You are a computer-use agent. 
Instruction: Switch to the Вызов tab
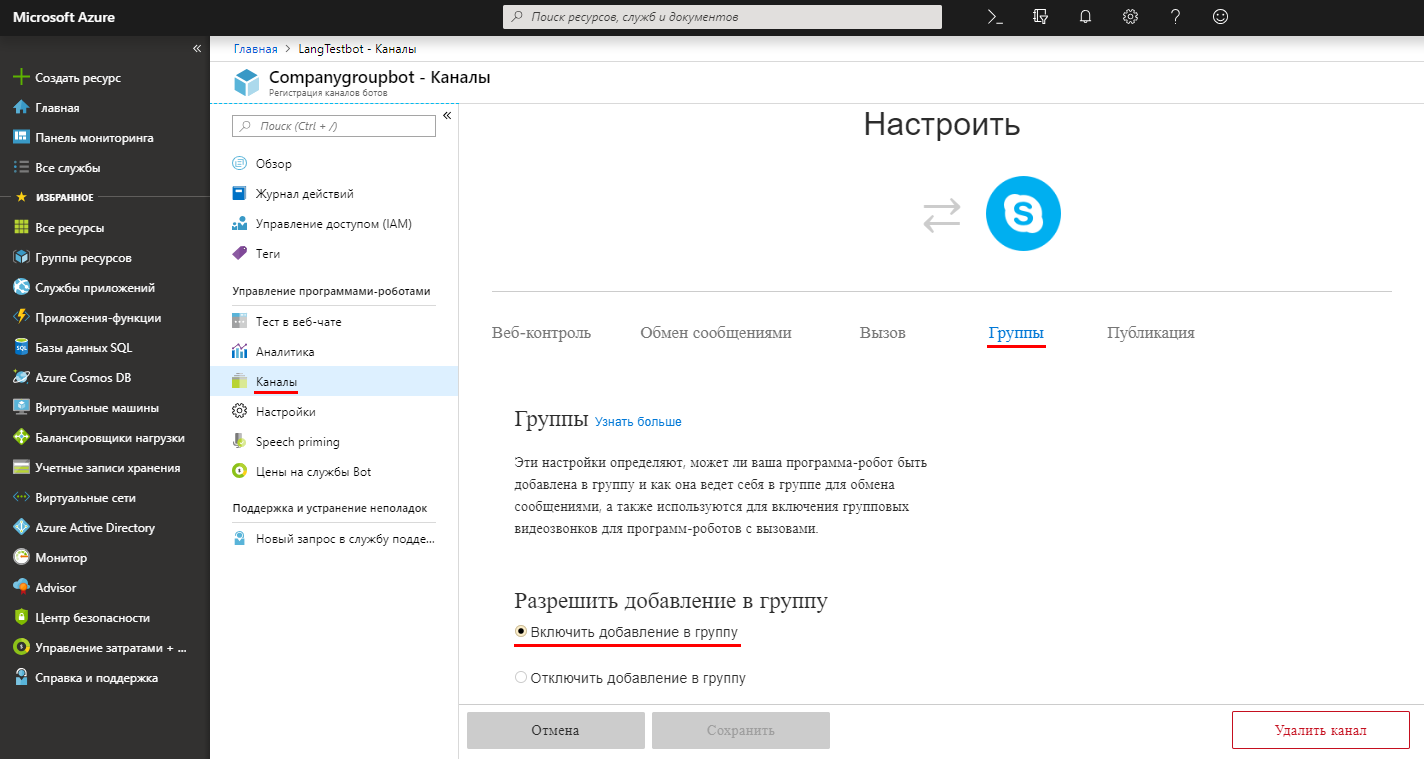pos(882,333)
